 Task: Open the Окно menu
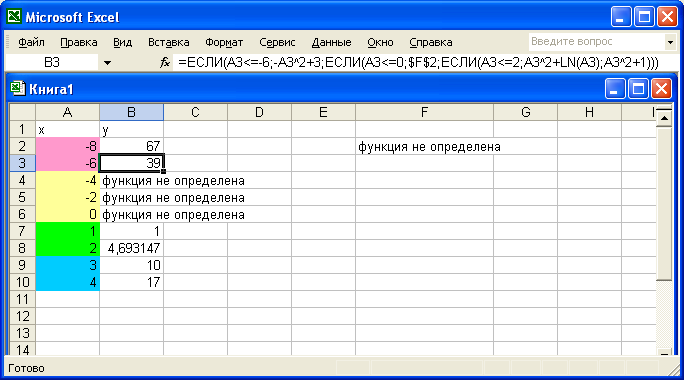click(380, 42)
